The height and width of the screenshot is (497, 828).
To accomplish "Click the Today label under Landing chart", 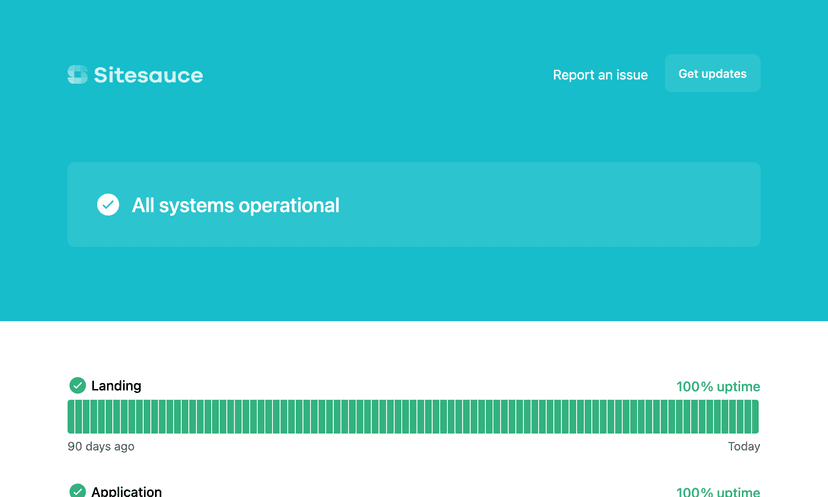I will (x=743, y=447).
